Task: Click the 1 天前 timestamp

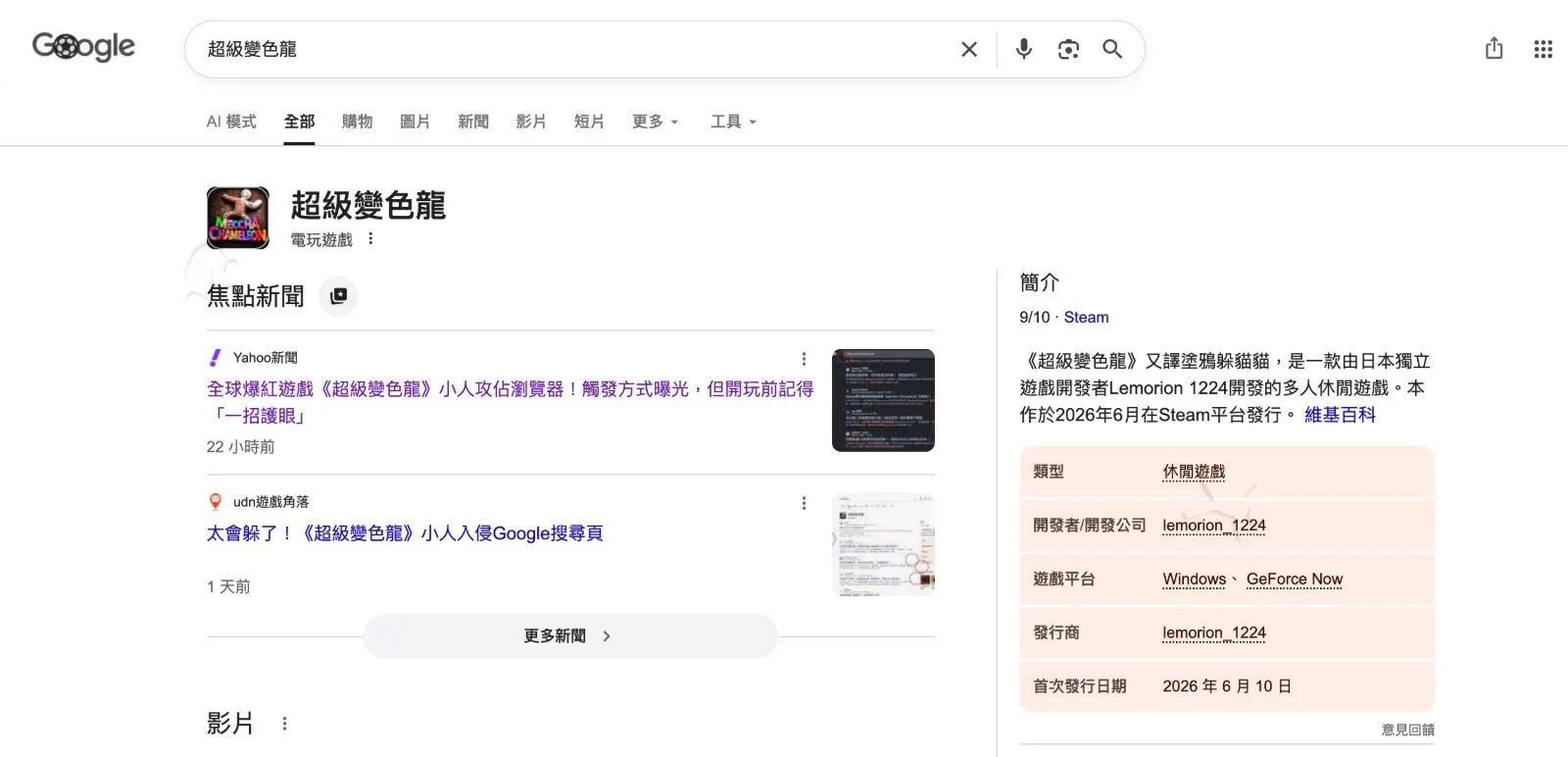Action: pyautogui.click(x=228, y=586)
